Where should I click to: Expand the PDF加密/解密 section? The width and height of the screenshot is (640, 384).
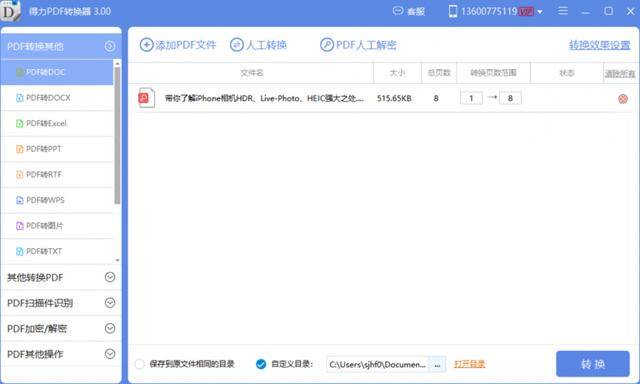click(110, 329)
